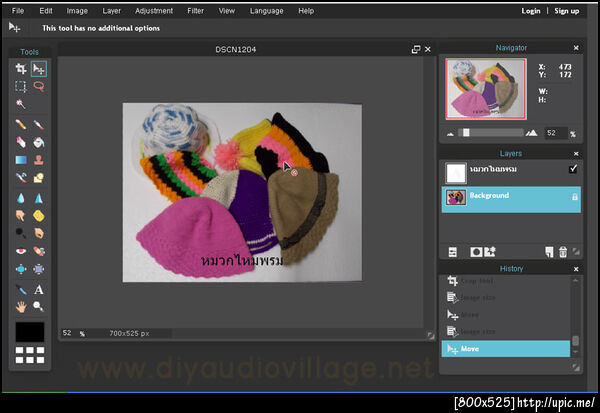The image size is (600, 413).
Task: Toggle layer settings in Layers panel
Action: pos(452,252)
